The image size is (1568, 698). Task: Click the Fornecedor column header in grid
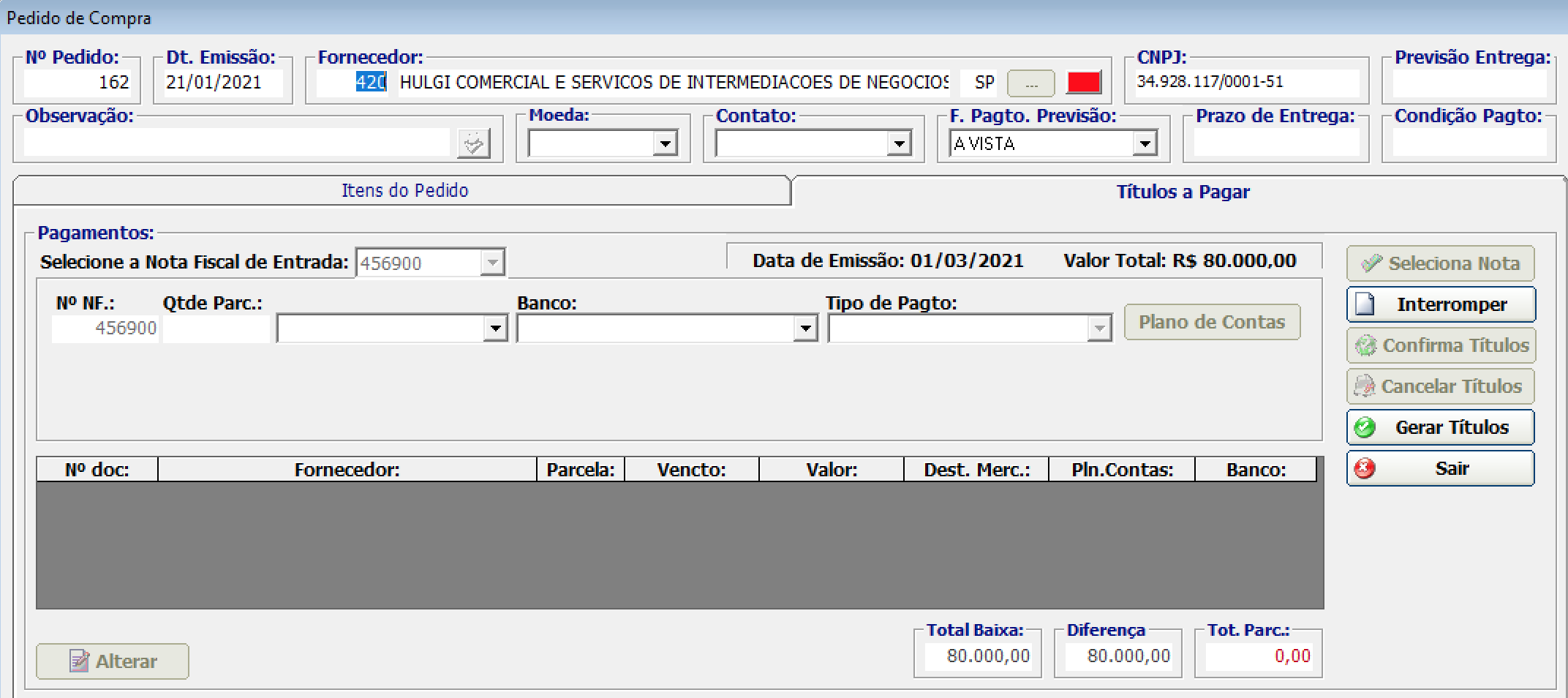(x=347, y=470)
